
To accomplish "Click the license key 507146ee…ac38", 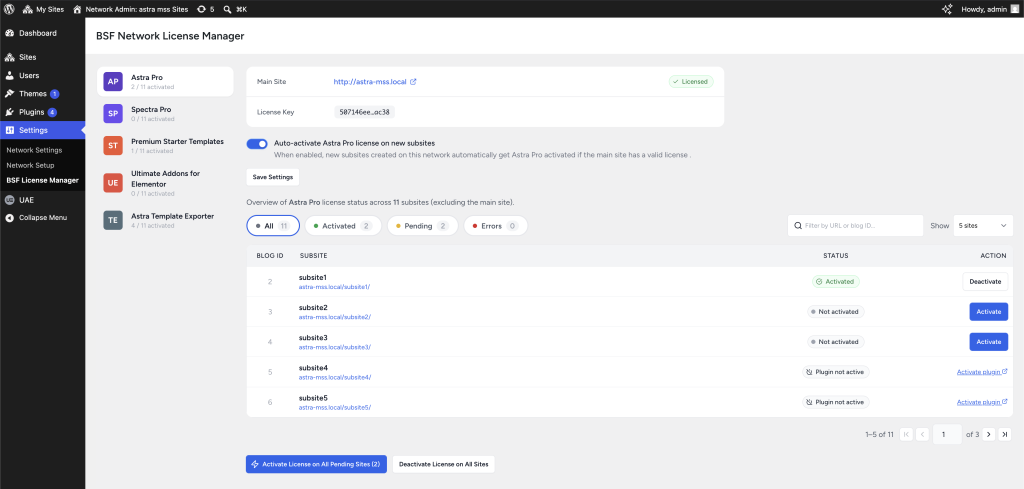I will pos(364,112).
